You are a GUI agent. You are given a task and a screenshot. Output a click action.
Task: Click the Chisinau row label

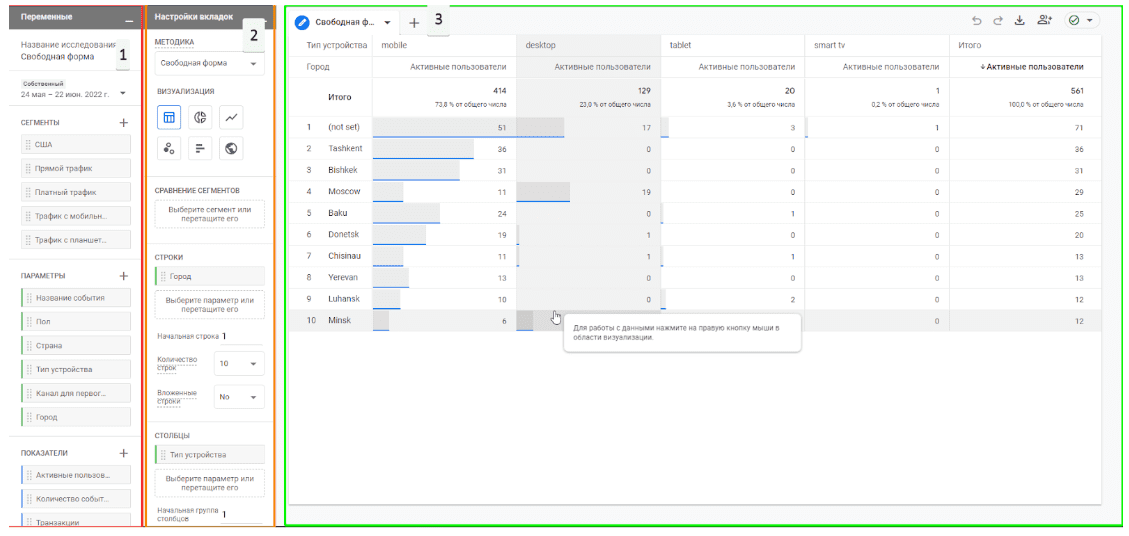345,256
